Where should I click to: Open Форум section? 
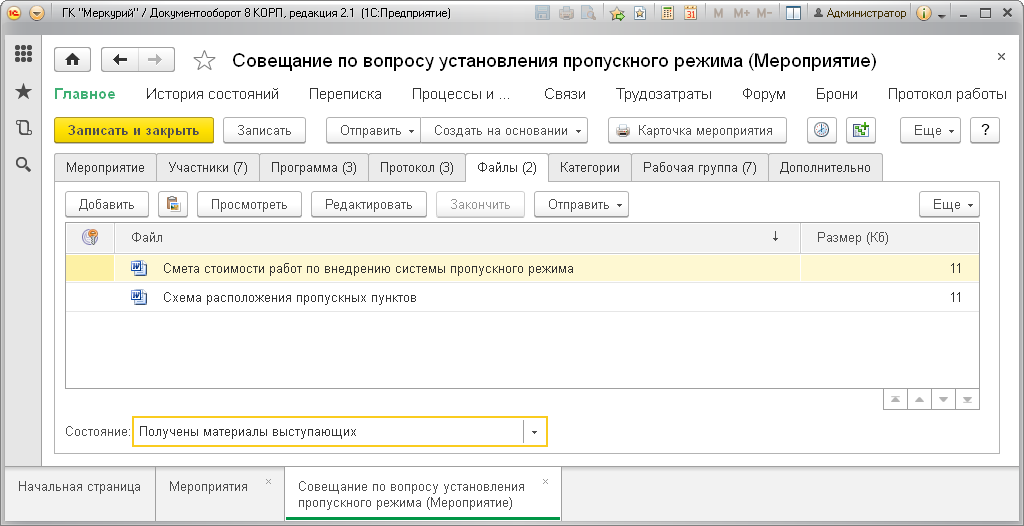764,94
